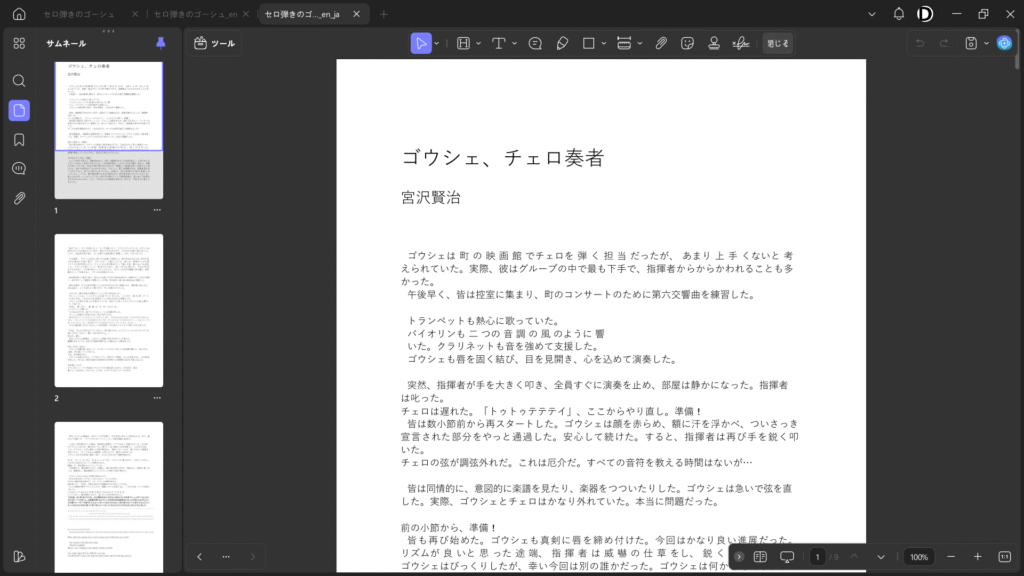The width and height of the screenshot is (1024, 576).
Task: Open the search panel in left sidebar
Action: click(19, 80)
